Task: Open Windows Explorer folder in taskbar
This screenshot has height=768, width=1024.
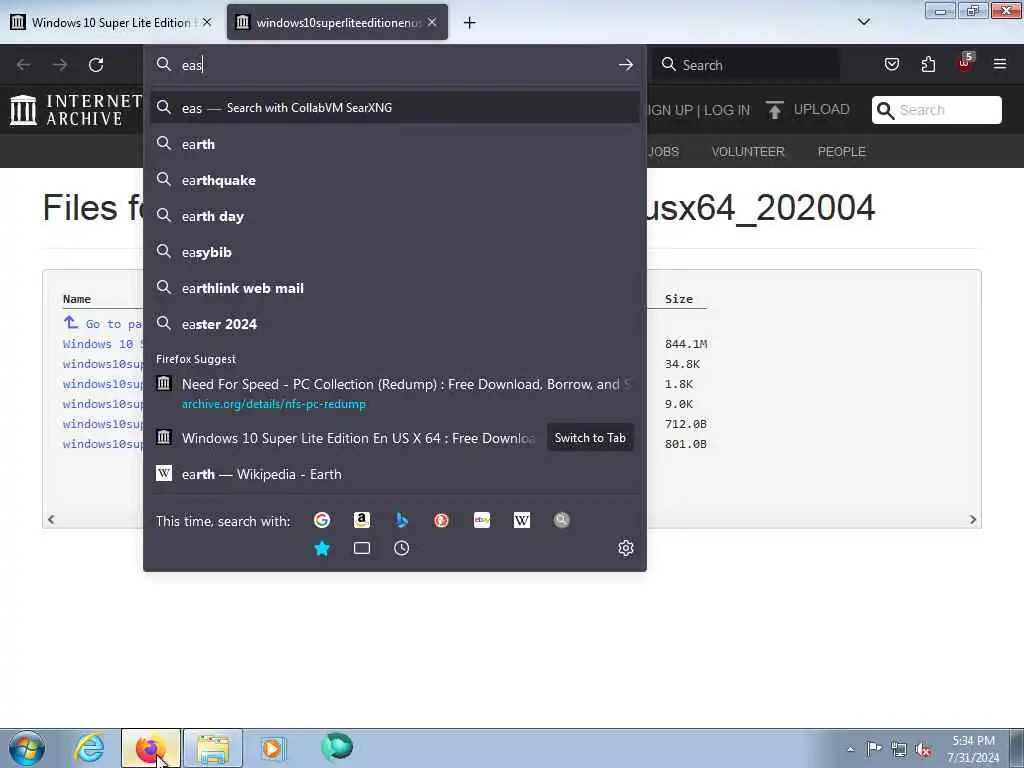Action: pyautogui.click(x=213, y=748)
